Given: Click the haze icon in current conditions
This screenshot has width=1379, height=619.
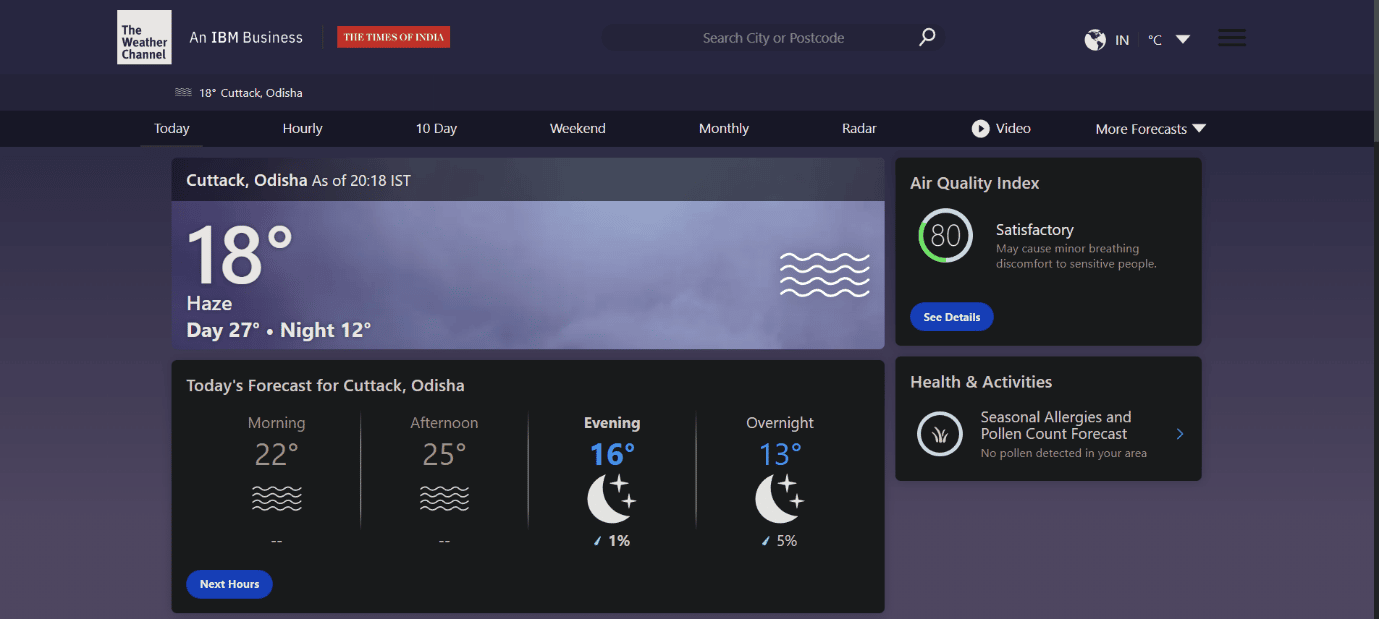Looking at the screenshot, I should (x=824, y=274).
